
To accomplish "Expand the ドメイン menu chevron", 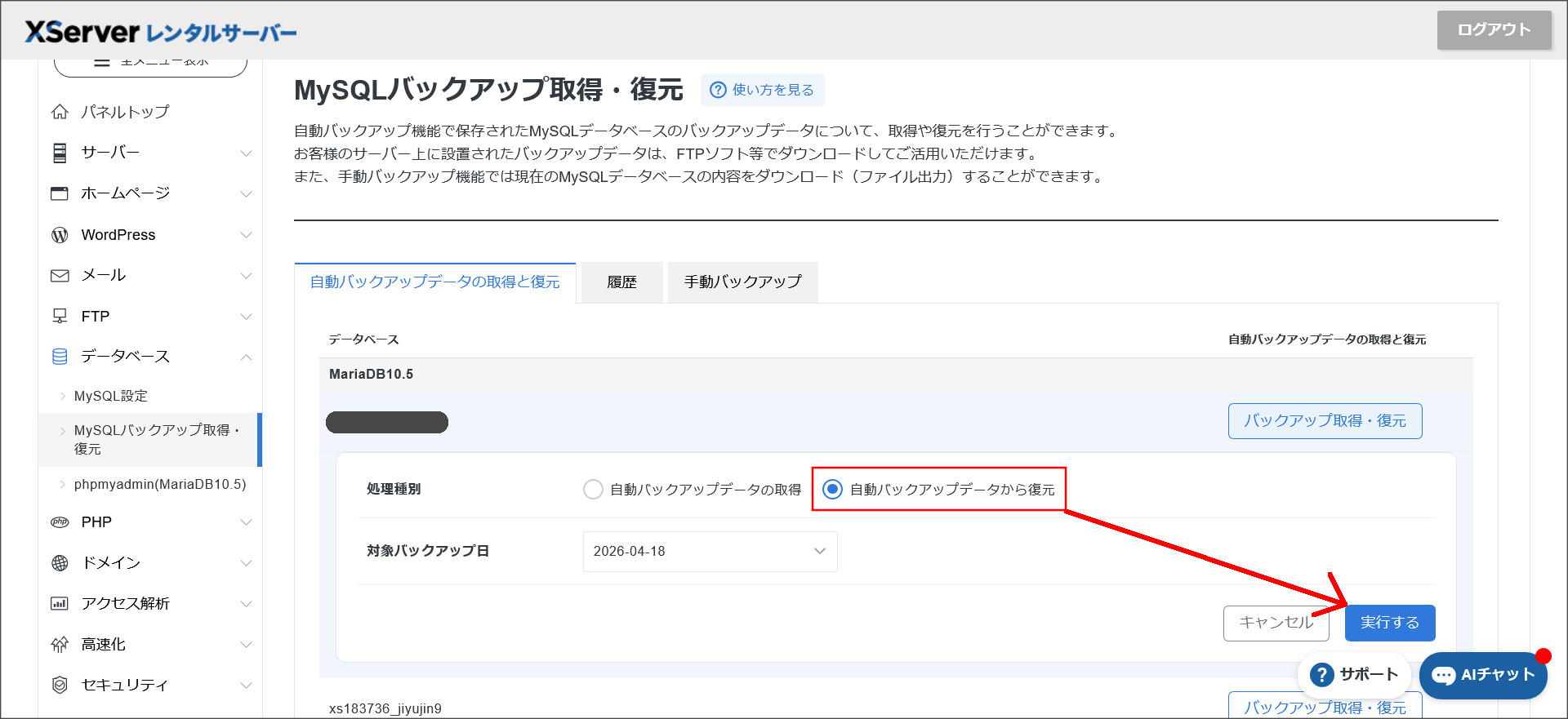I will tap(246, 563).
